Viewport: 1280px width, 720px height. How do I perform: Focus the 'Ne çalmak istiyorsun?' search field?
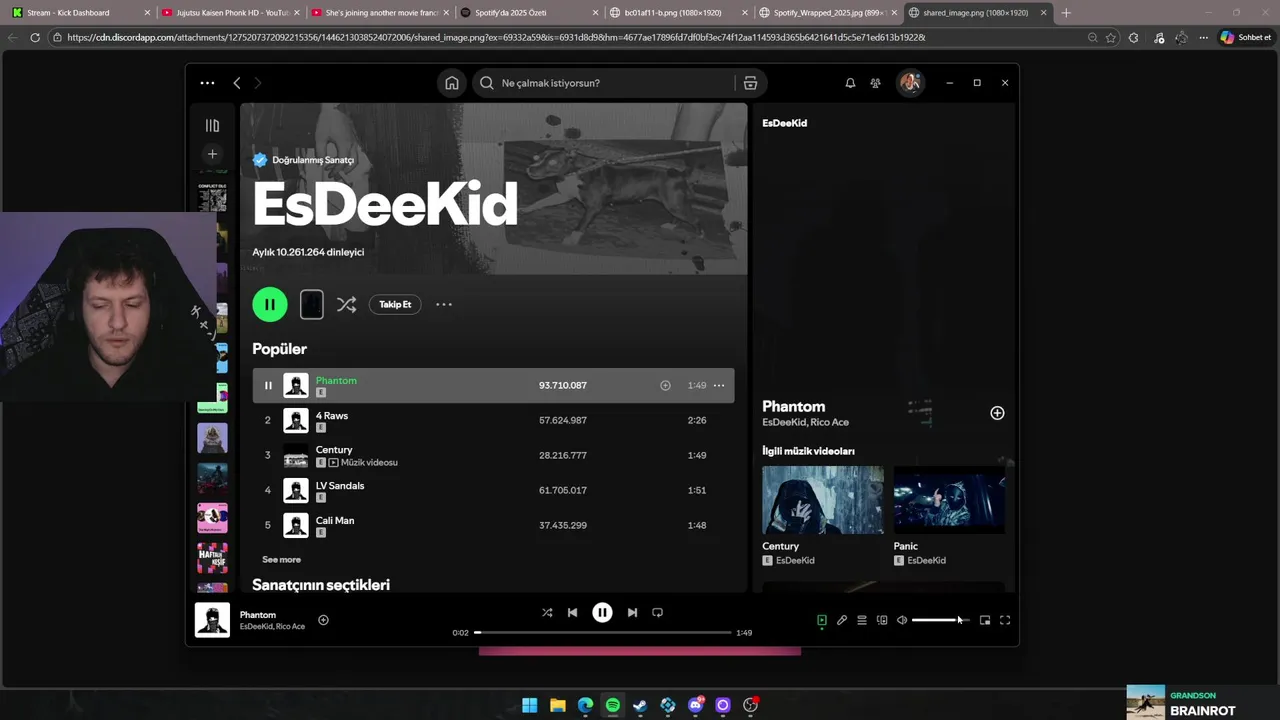pos(604,83)
